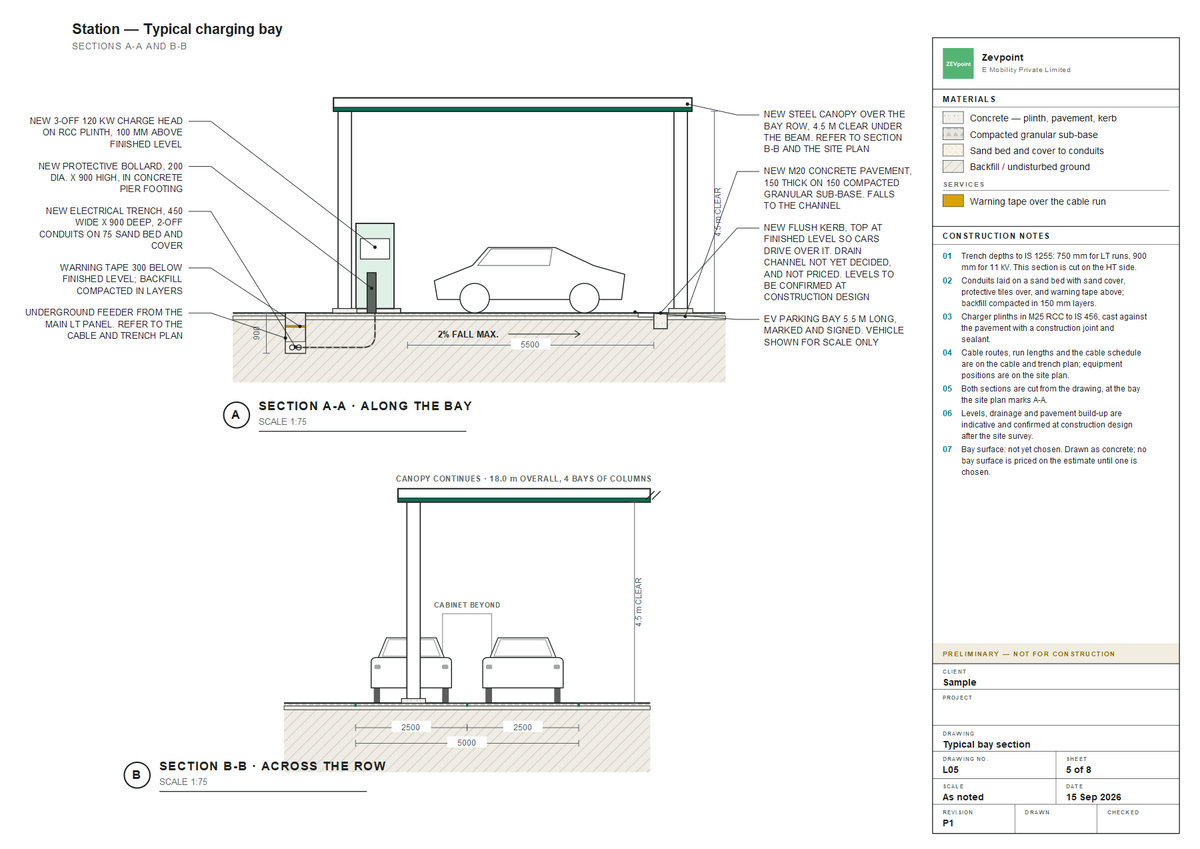Select the circled A section marker

[236, 417]
